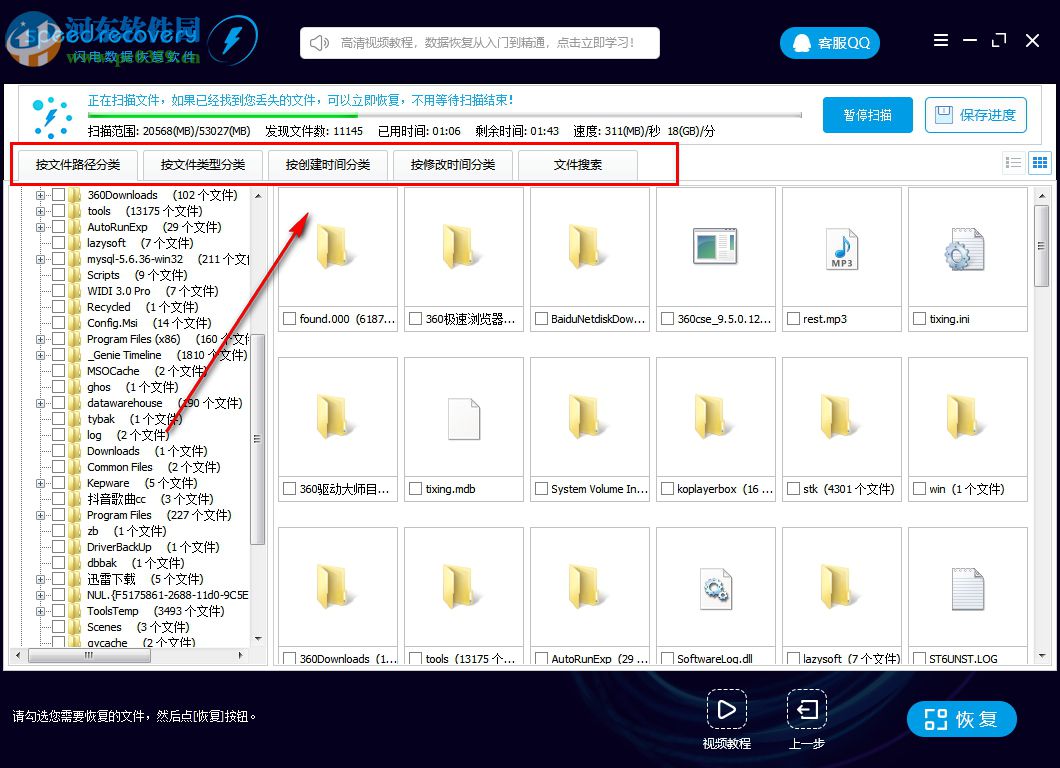Click the 恢复 recover button
This screenshot has width=1060, height=768.
(x=961, y=719)
